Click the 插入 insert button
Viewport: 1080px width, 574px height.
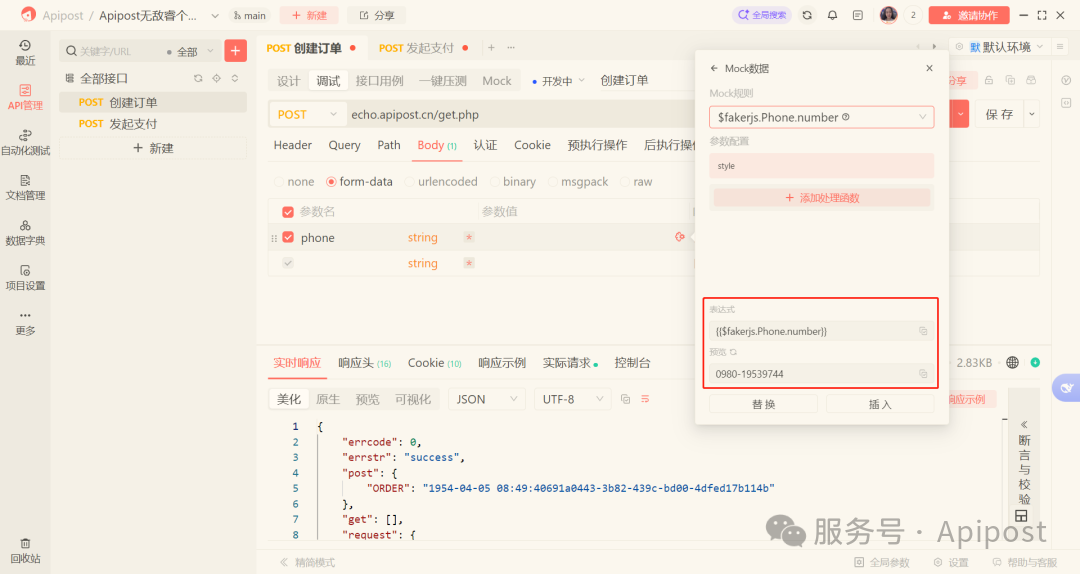pos(880,404)
